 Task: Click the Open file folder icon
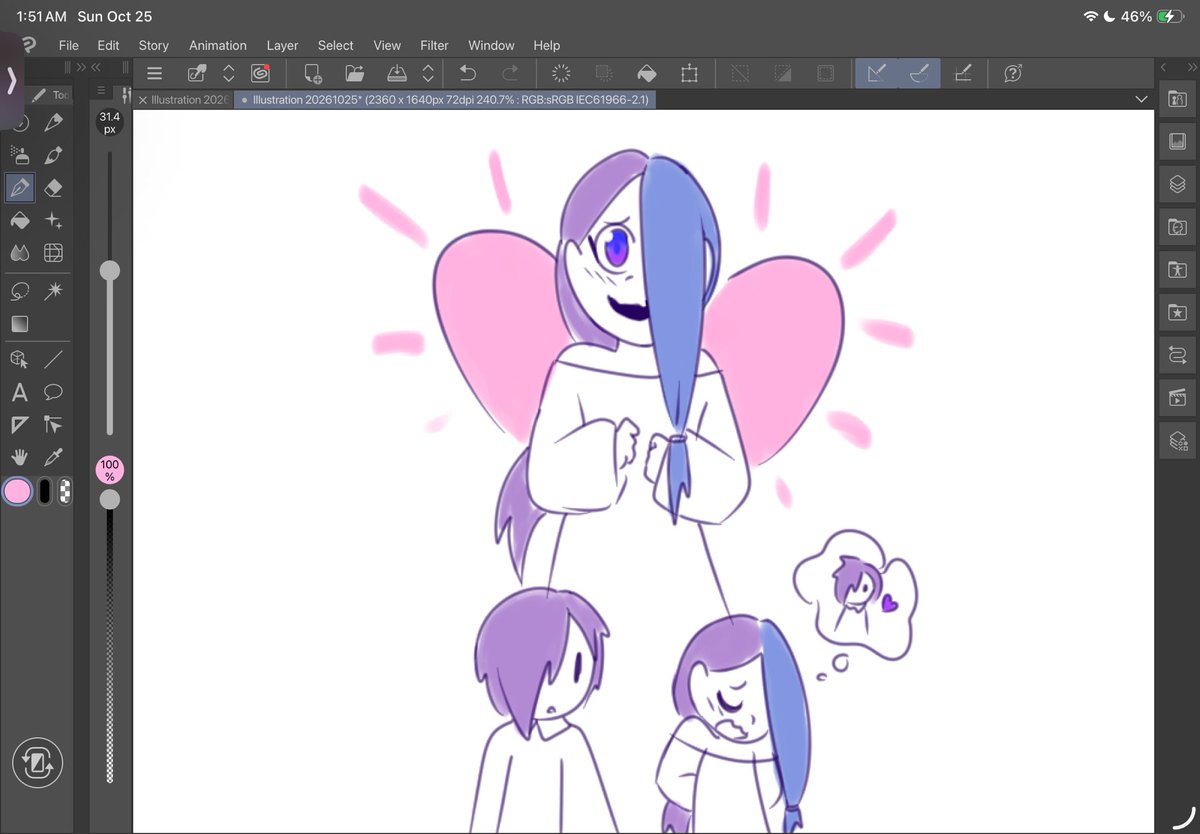[354, 73]
